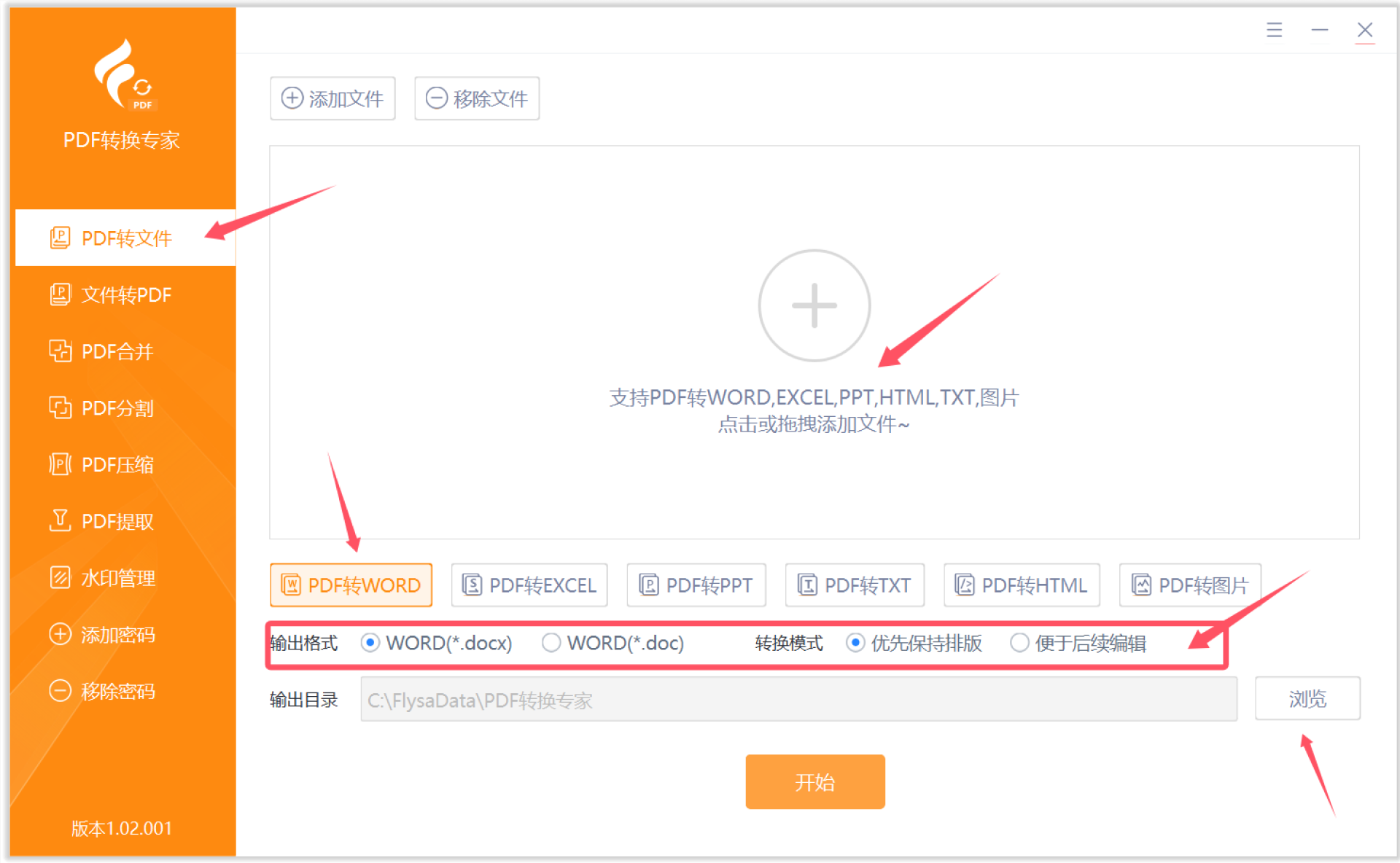Open the PDF提取 extract tool
This screenshot has height=863, width=1400.
click(102, 521)
